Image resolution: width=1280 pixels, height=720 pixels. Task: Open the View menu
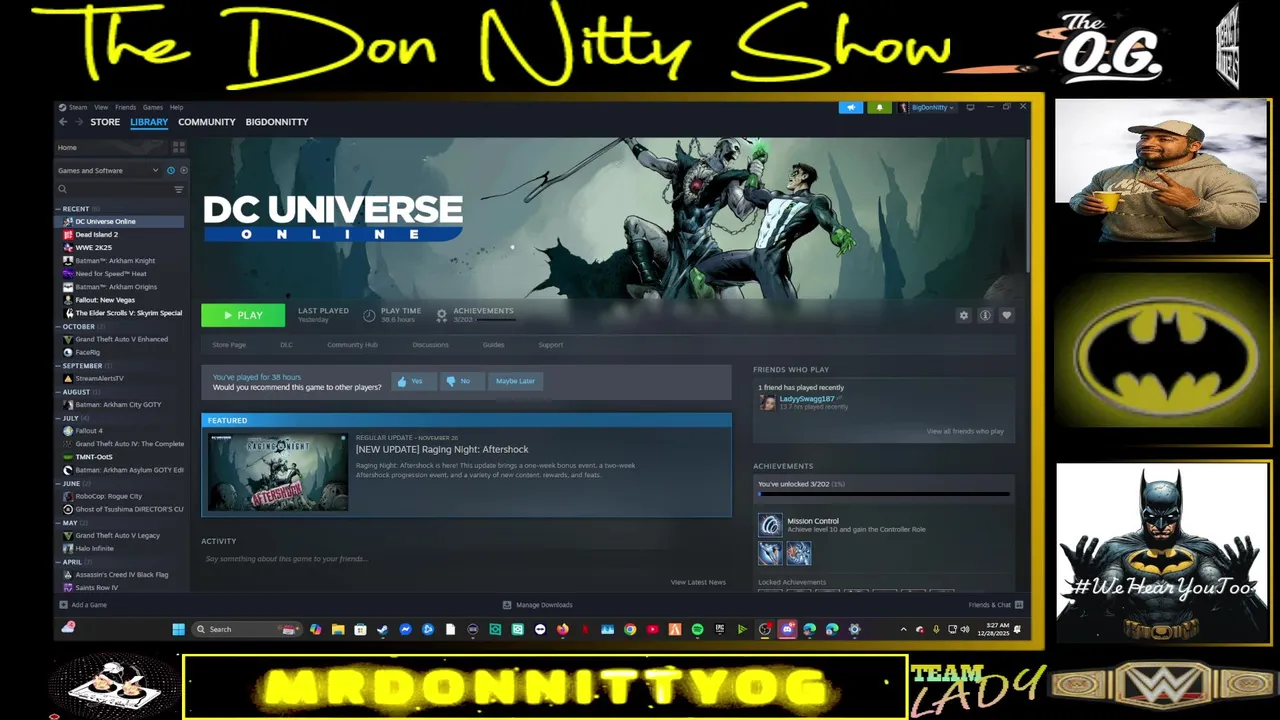(x=101, y=107)
